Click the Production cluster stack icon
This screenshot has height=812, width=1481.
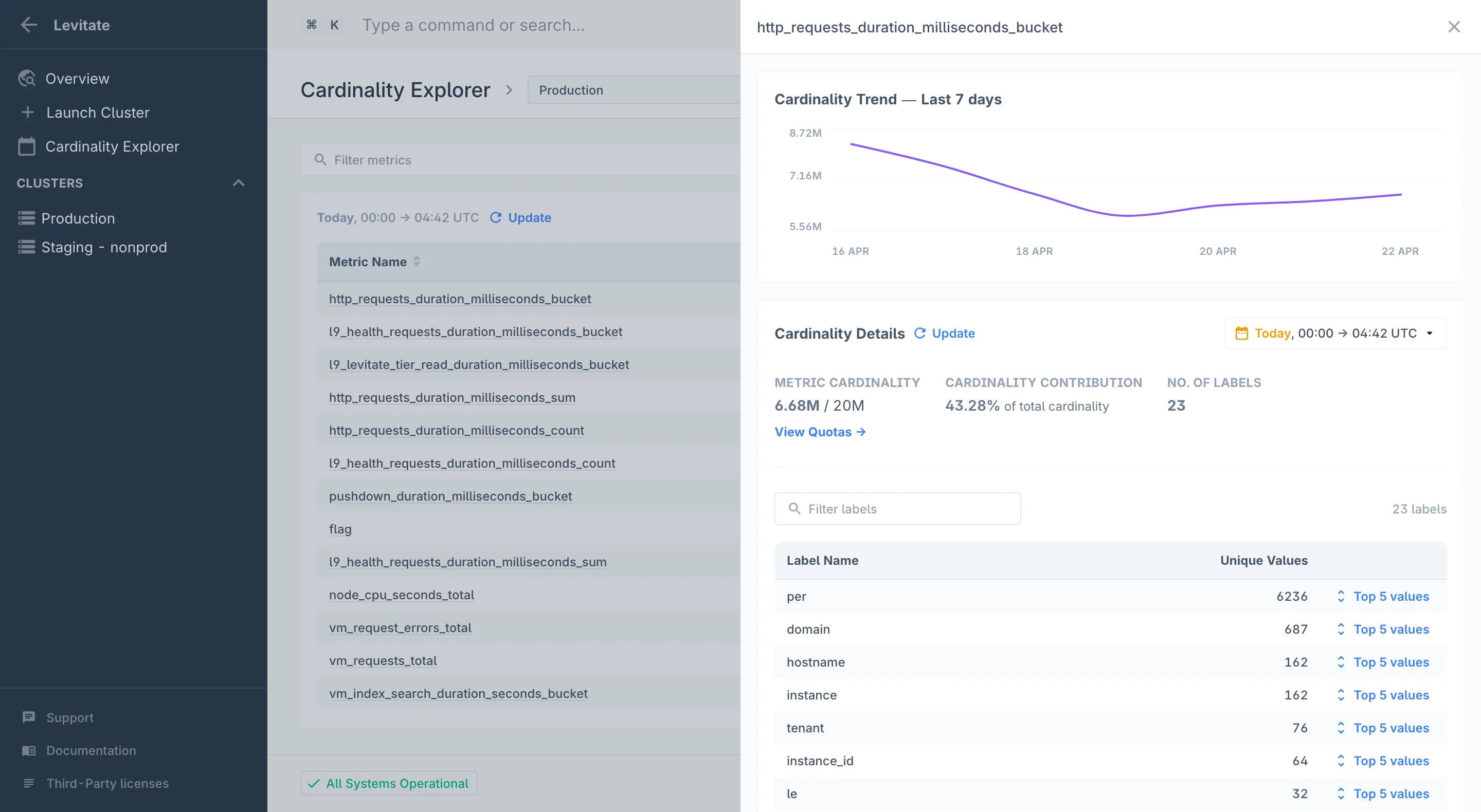(x=26, y=218)
